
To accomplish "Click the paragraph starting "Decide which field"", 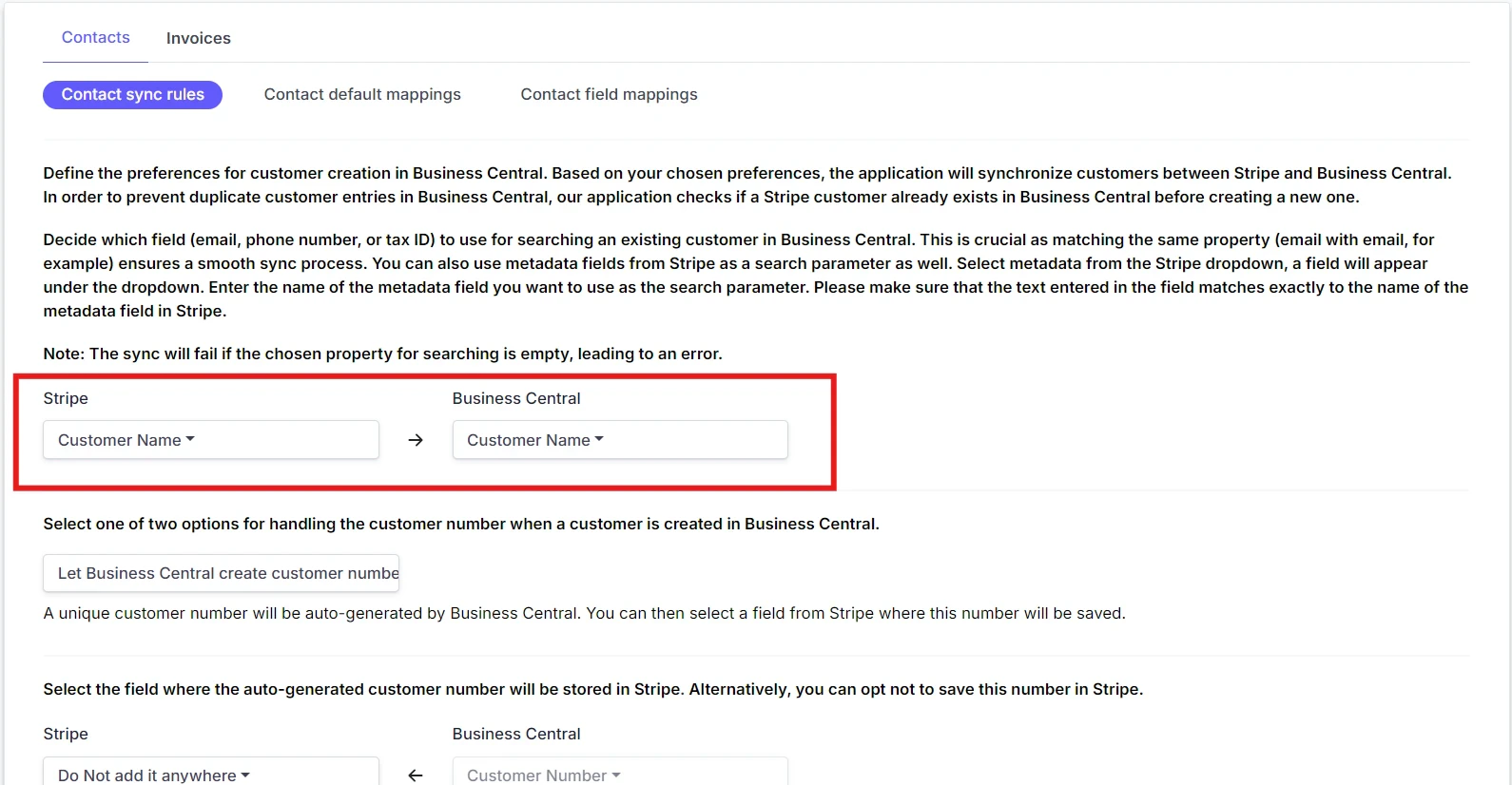I will click(x=756, y=276).
